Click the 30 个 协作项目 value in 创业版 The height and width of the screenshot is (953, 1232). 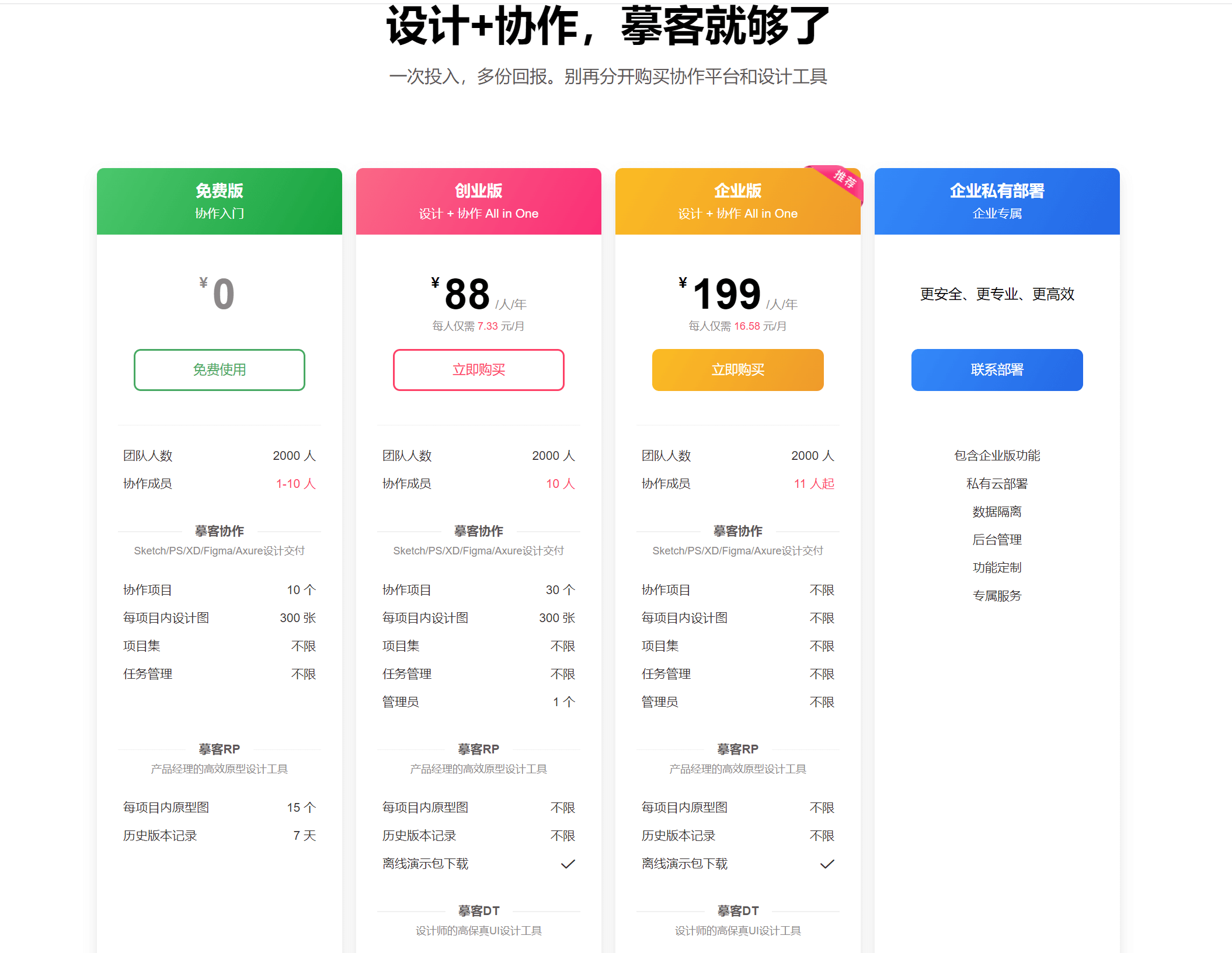pyautogui.click(x=561, y=590)
